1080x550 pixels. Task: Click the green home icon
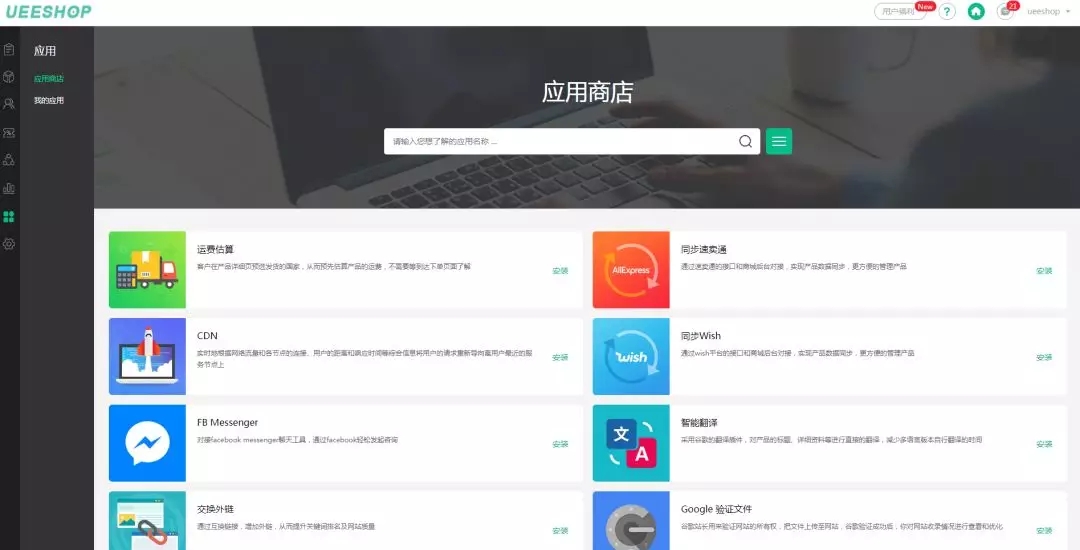pos(976,12)
